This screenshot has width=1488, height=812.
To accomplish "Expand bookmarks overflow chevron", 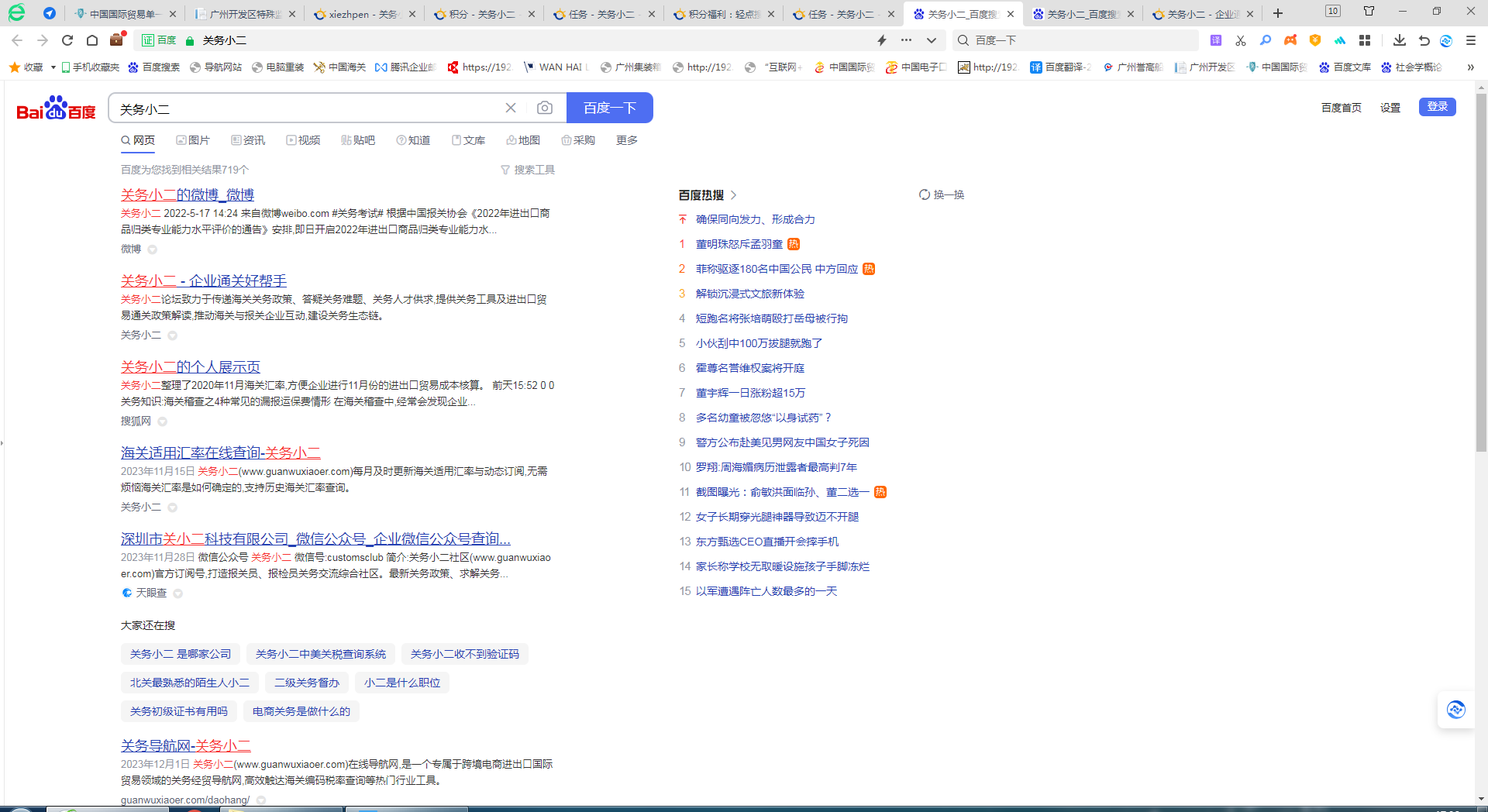I will [x=1470, y=67].
